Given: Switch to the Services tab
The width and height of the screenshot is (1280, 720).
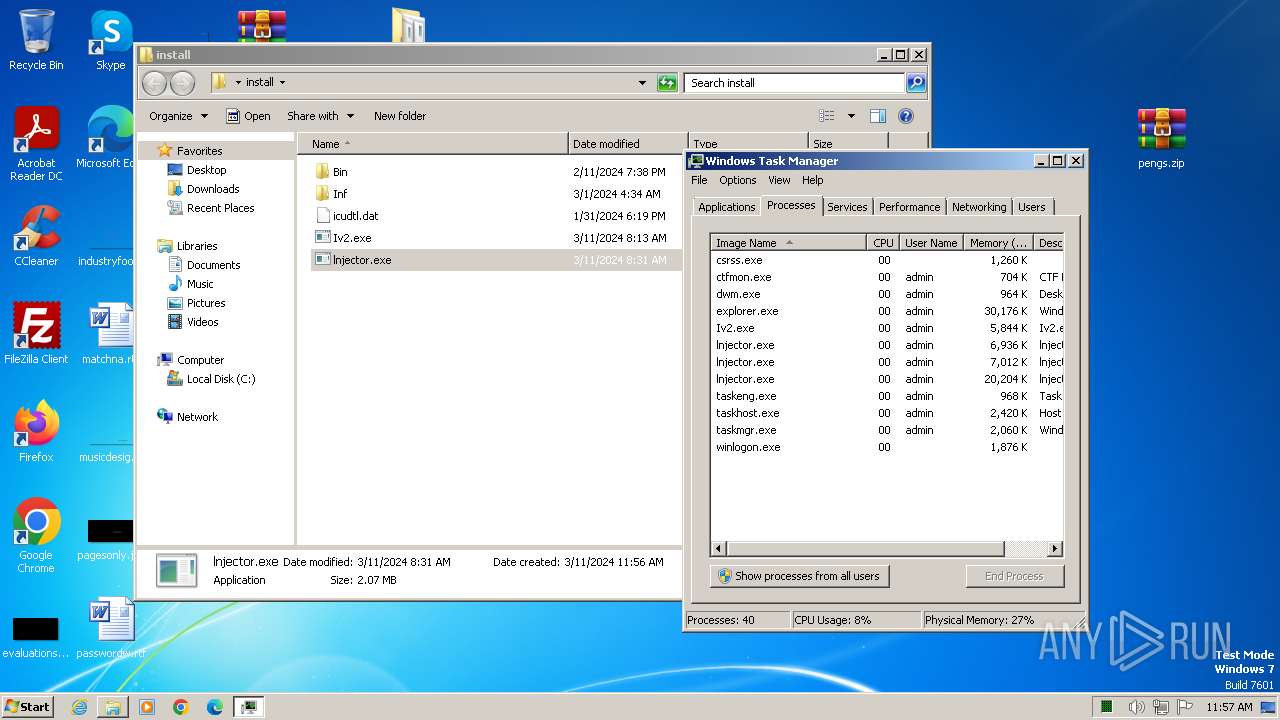Looking at the screenshot, I should coord(847,207).
